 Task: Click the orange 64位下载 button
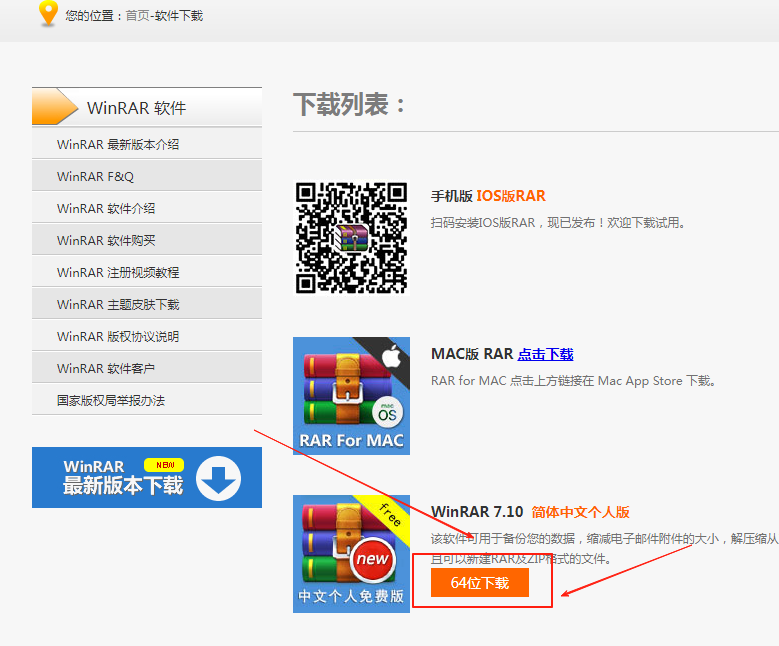click(x=479, y=582)
